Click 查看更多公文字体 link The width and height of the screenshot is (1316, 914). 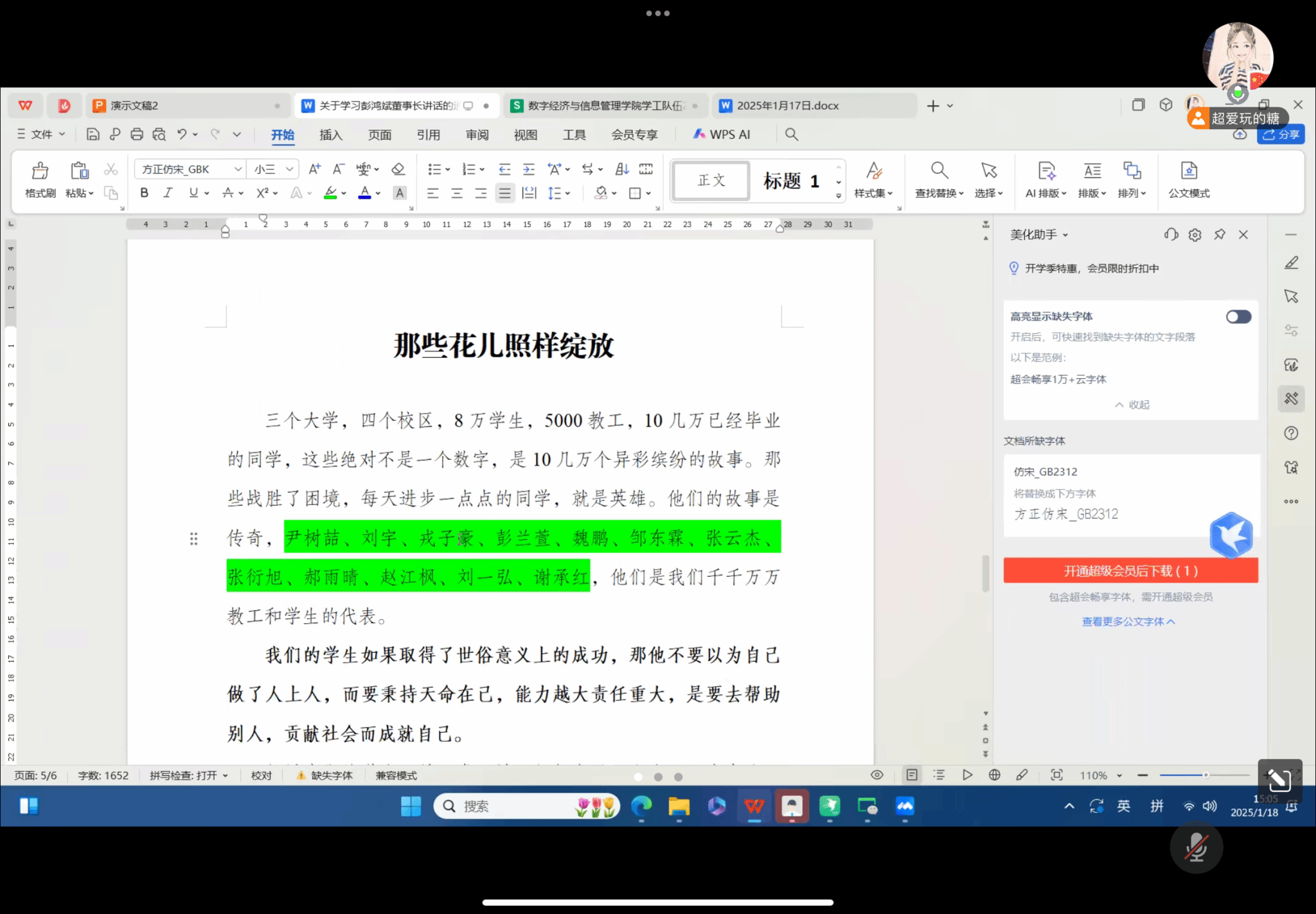[1128, 621]
